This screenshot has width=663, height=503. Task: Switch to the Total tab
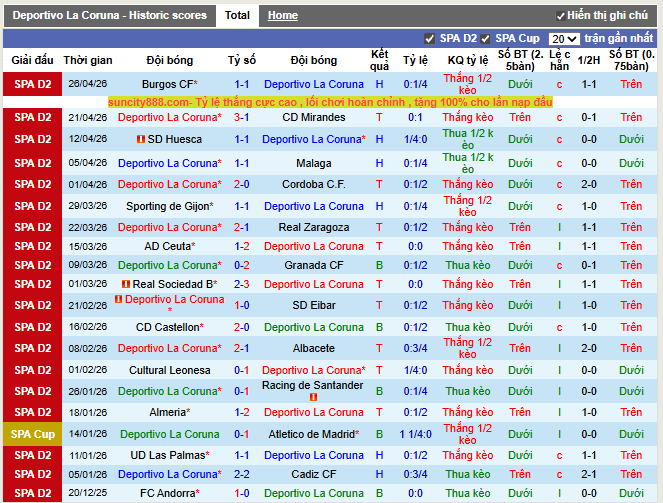tap(237, 16)
